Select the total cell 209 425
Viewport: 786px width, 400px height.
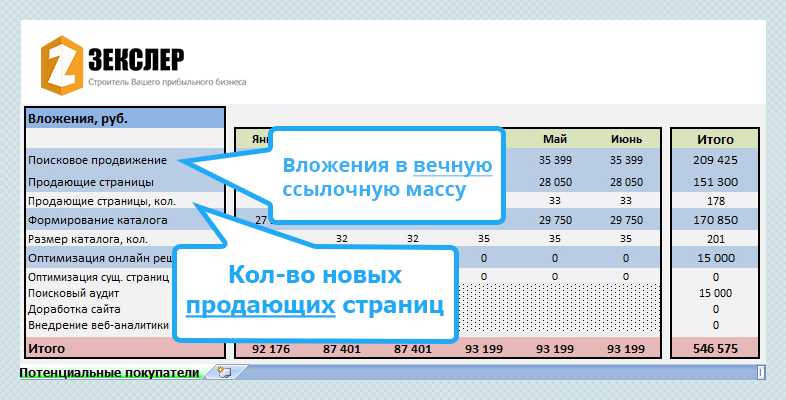pos(715,160)
